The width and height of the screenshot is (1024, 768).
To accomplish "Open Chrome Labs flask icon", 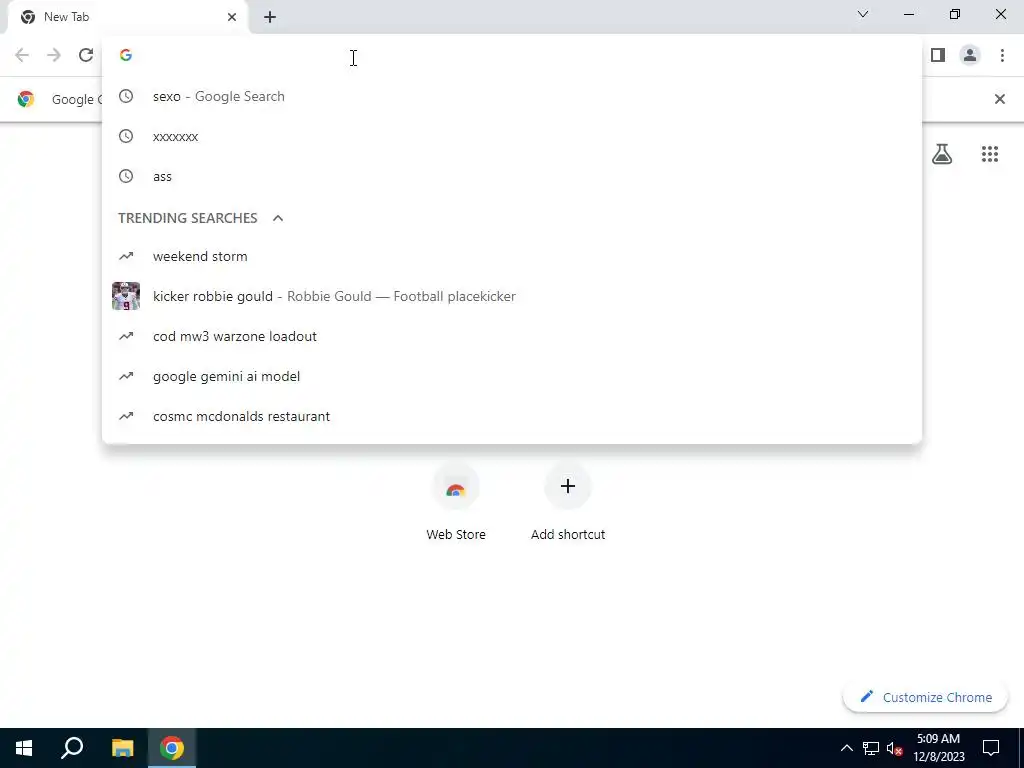I will (x=942, y=154).
